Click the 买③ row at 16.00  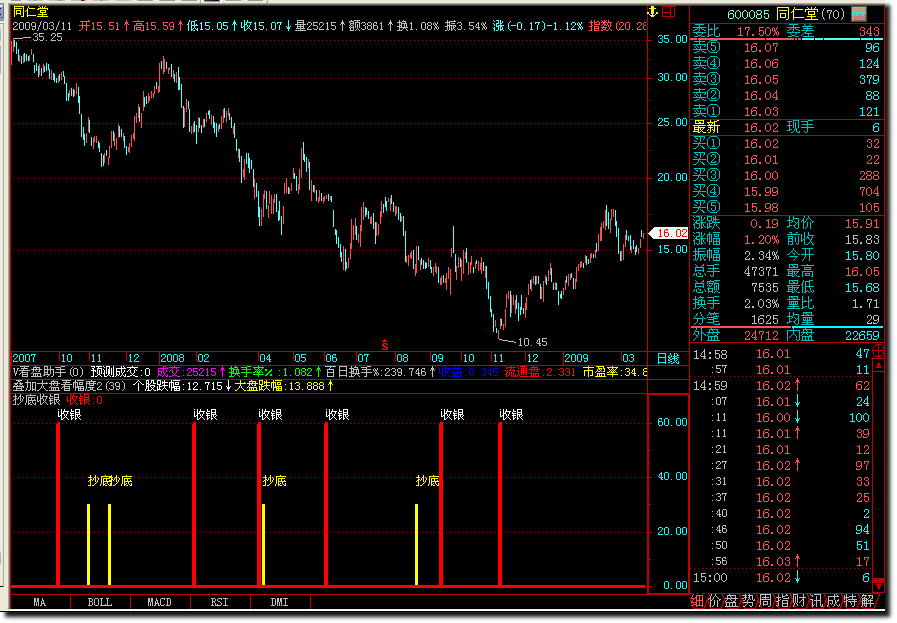[x=786, y=176]
